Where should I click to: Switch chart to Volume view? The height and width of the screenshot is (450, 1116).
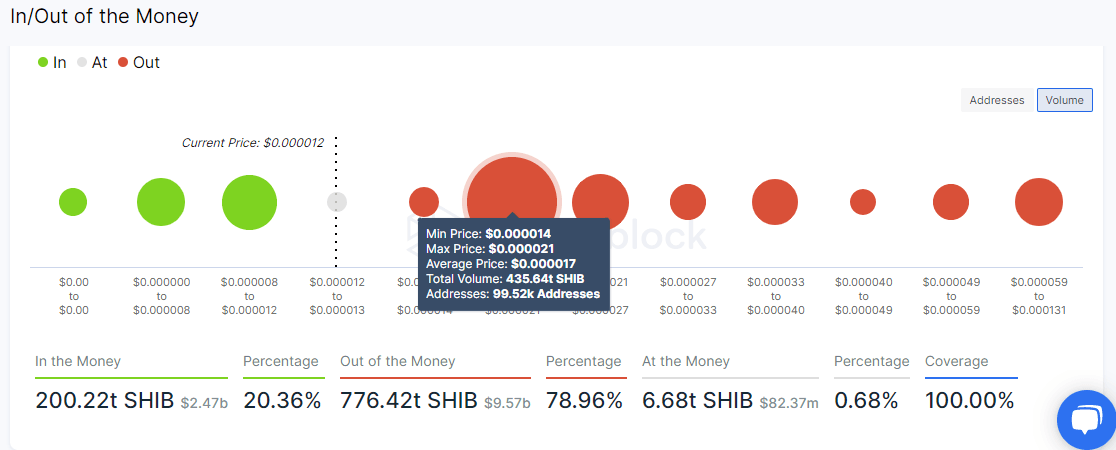pyautogui.click(x=1064, y=100)
